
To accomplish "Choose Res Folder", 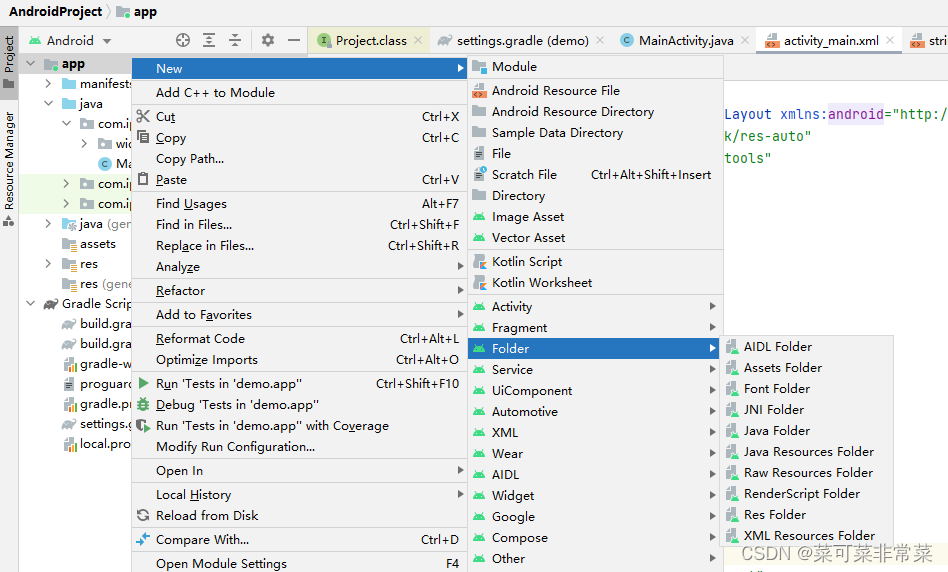I will pos(808,515).
